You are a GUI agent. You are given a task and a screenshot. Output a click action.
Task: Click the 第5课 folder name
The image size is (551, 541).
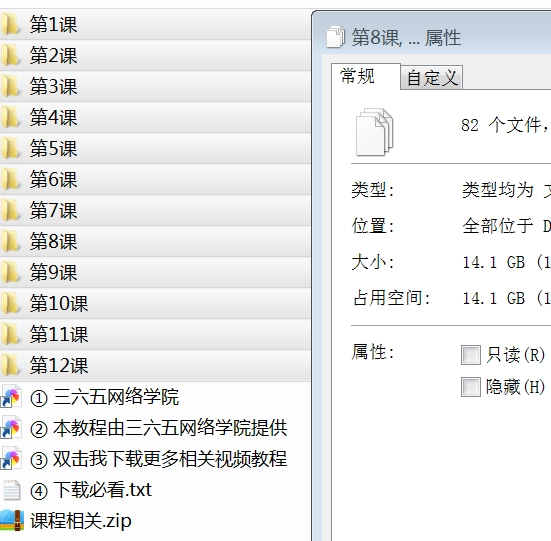point(53,148)
